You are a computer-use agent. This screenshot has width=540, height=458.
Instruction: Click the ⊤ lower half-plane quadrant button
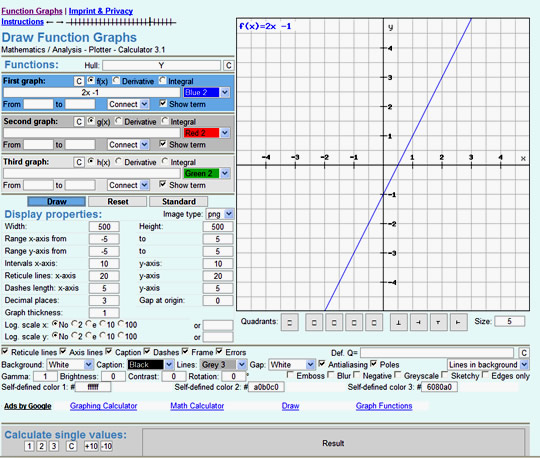(438, 323)
